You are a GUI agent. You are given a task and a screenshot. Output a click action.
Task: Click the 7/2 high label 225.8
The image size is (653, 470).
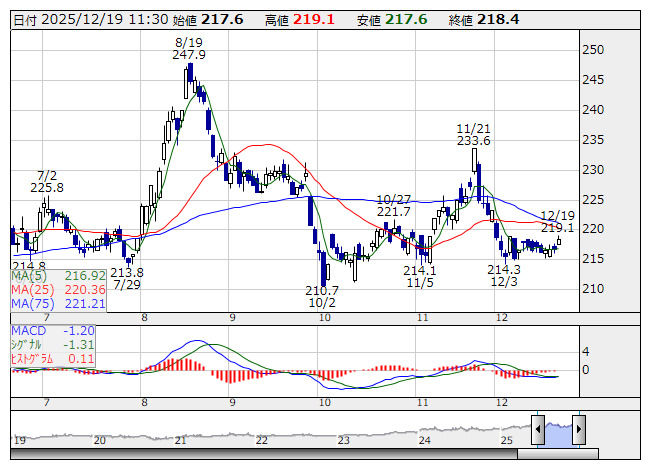(47, 187)
